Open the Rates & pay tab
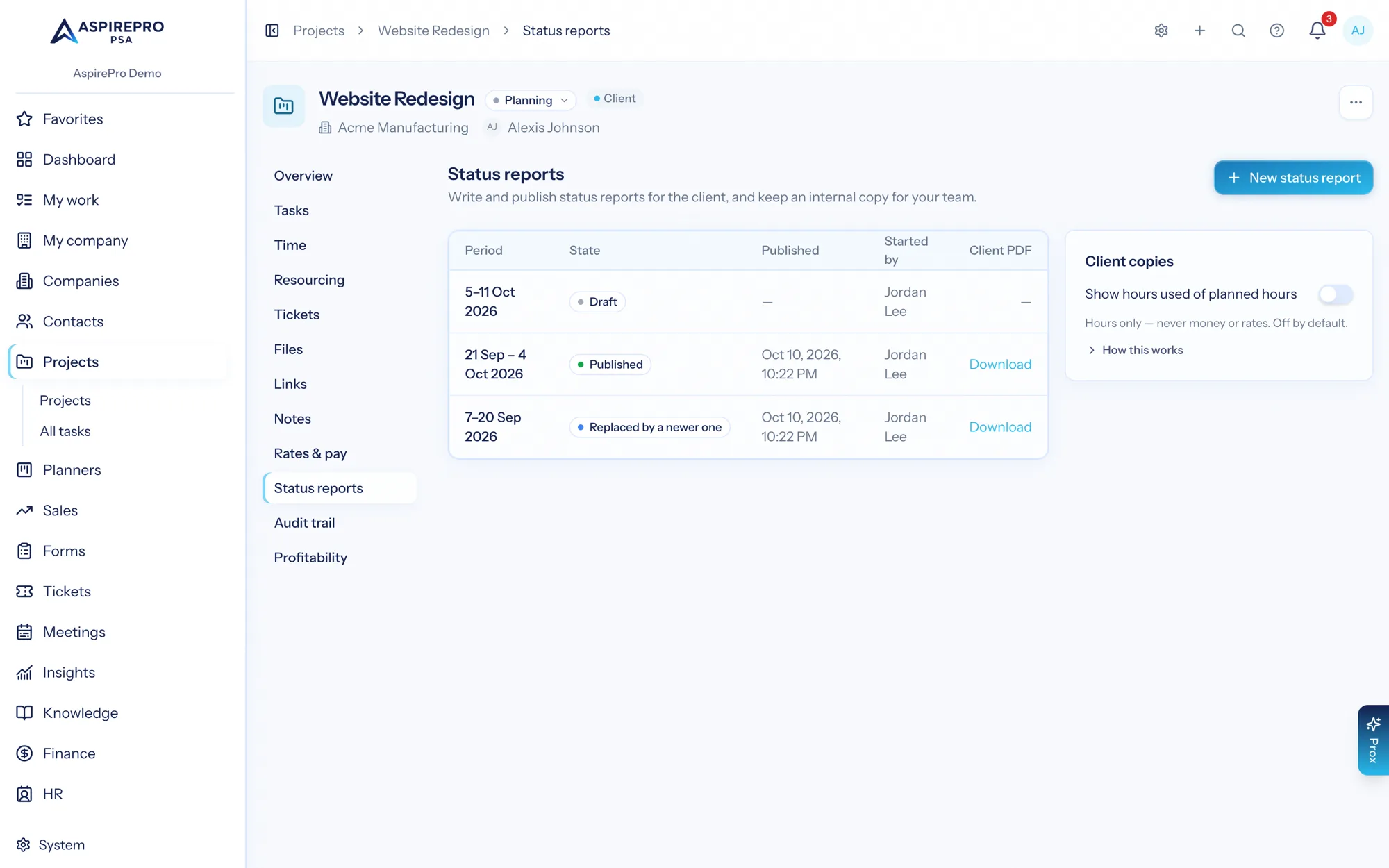Screen dimensions: 1389x868 tap(340, 453)
